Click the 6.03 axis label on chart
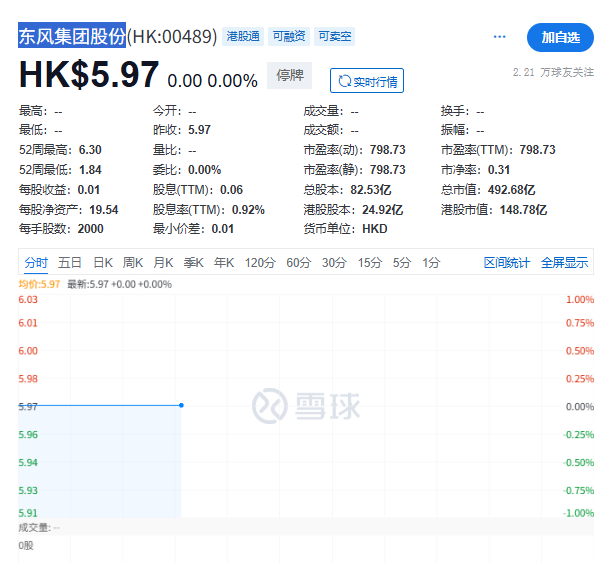This screenshot has height=563, width=602. click(28, 300)
